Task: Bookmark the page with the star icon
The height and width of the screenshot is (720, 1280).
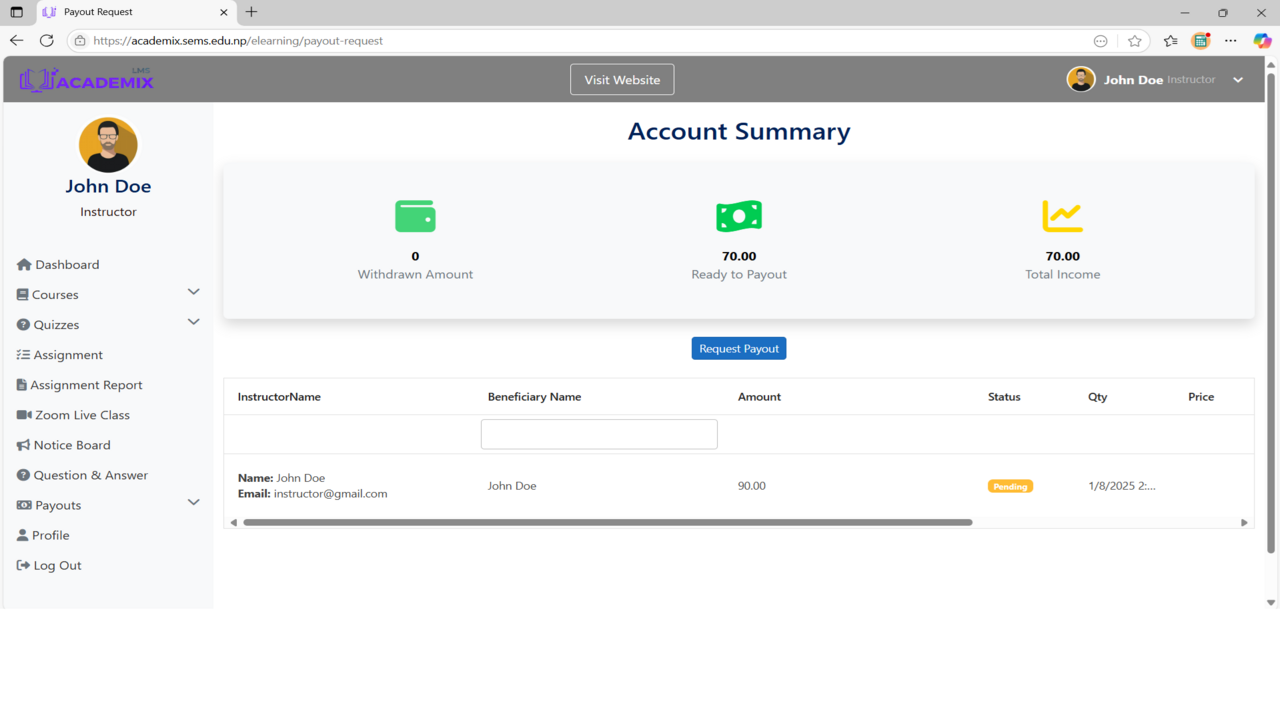Action: point(1135,41)
